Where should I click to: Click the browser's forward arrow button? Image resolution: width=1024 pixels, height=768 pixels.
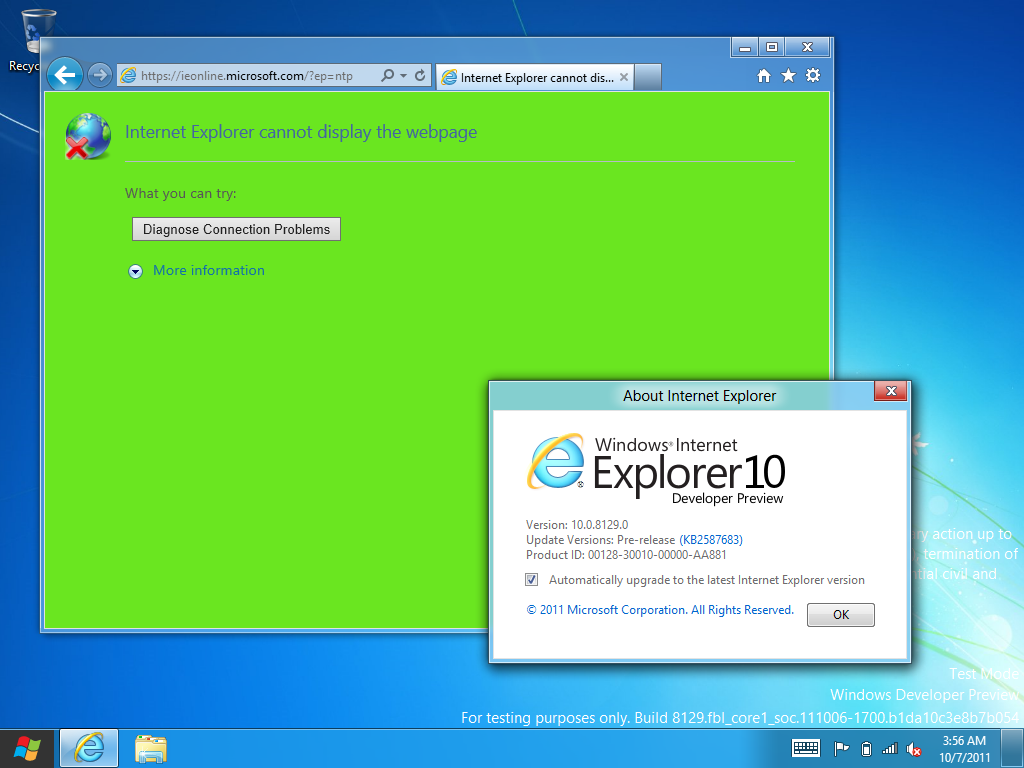tap(99, 76)
